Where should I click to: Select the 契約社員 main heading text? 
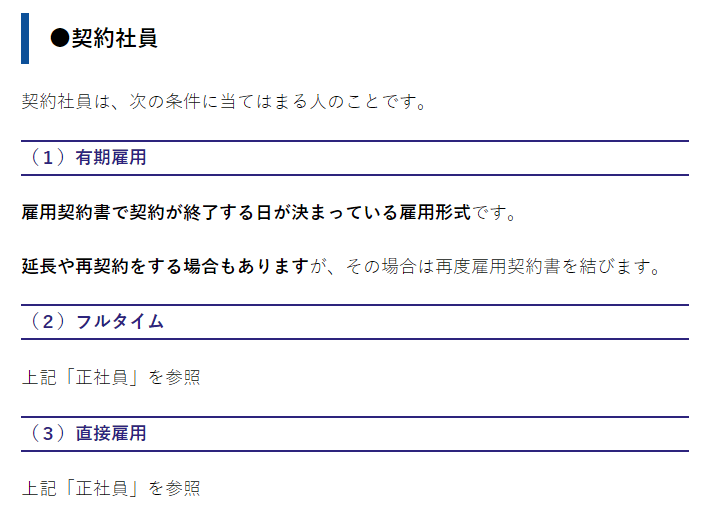[114, 38]
